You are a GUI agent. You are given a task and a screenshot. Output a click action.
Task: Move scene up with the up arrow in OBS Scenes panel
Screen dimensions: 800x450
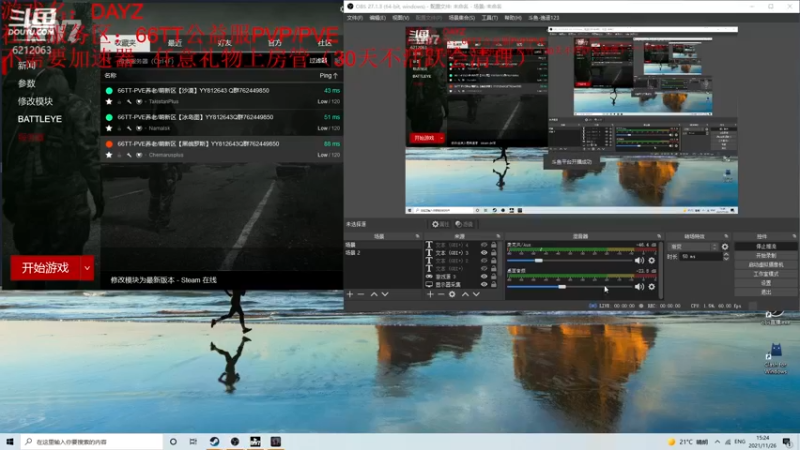tap(374, 294)
